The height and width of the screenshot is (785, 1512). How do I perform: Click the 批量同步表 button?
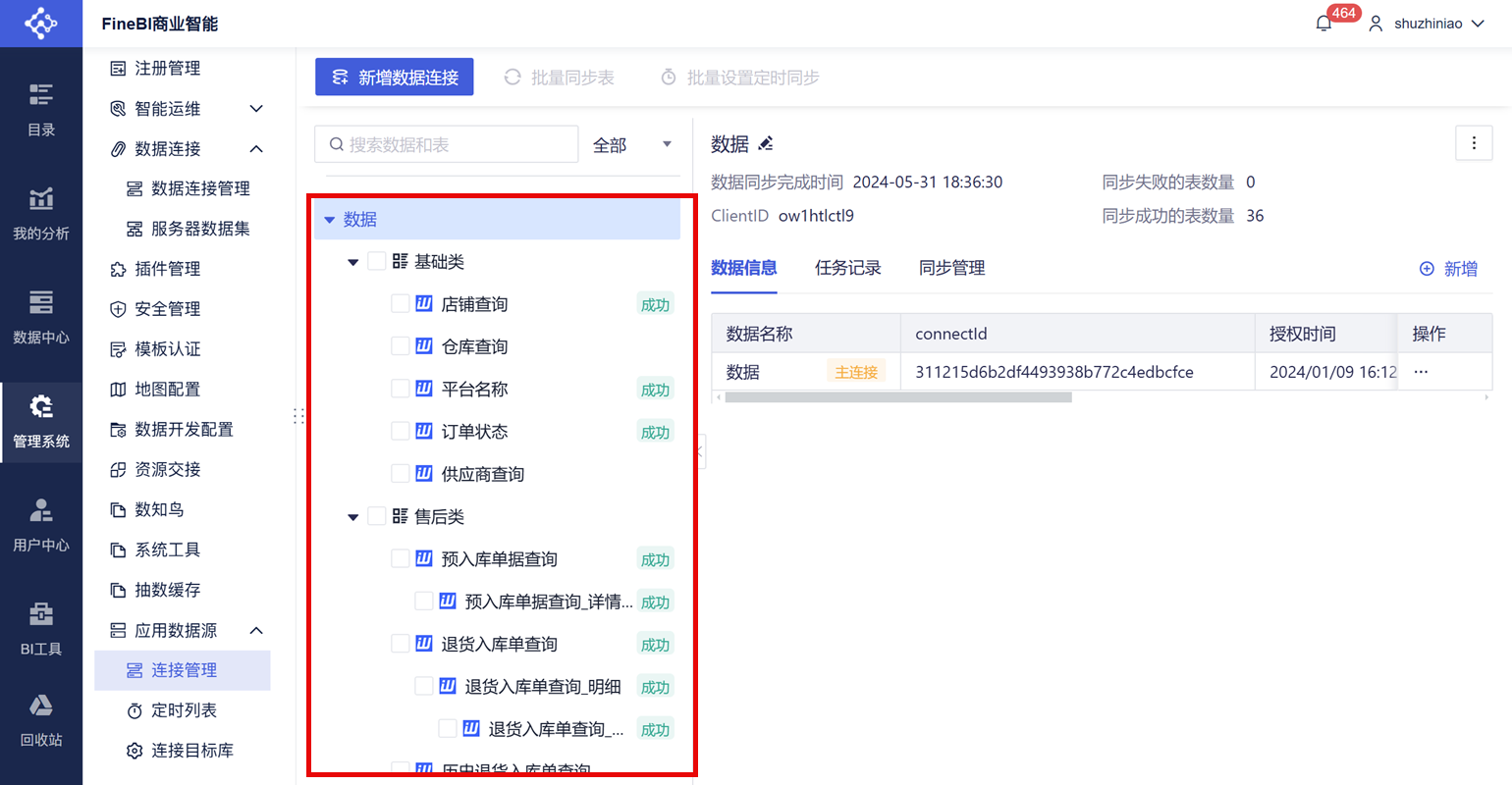(x=559, y=78)
